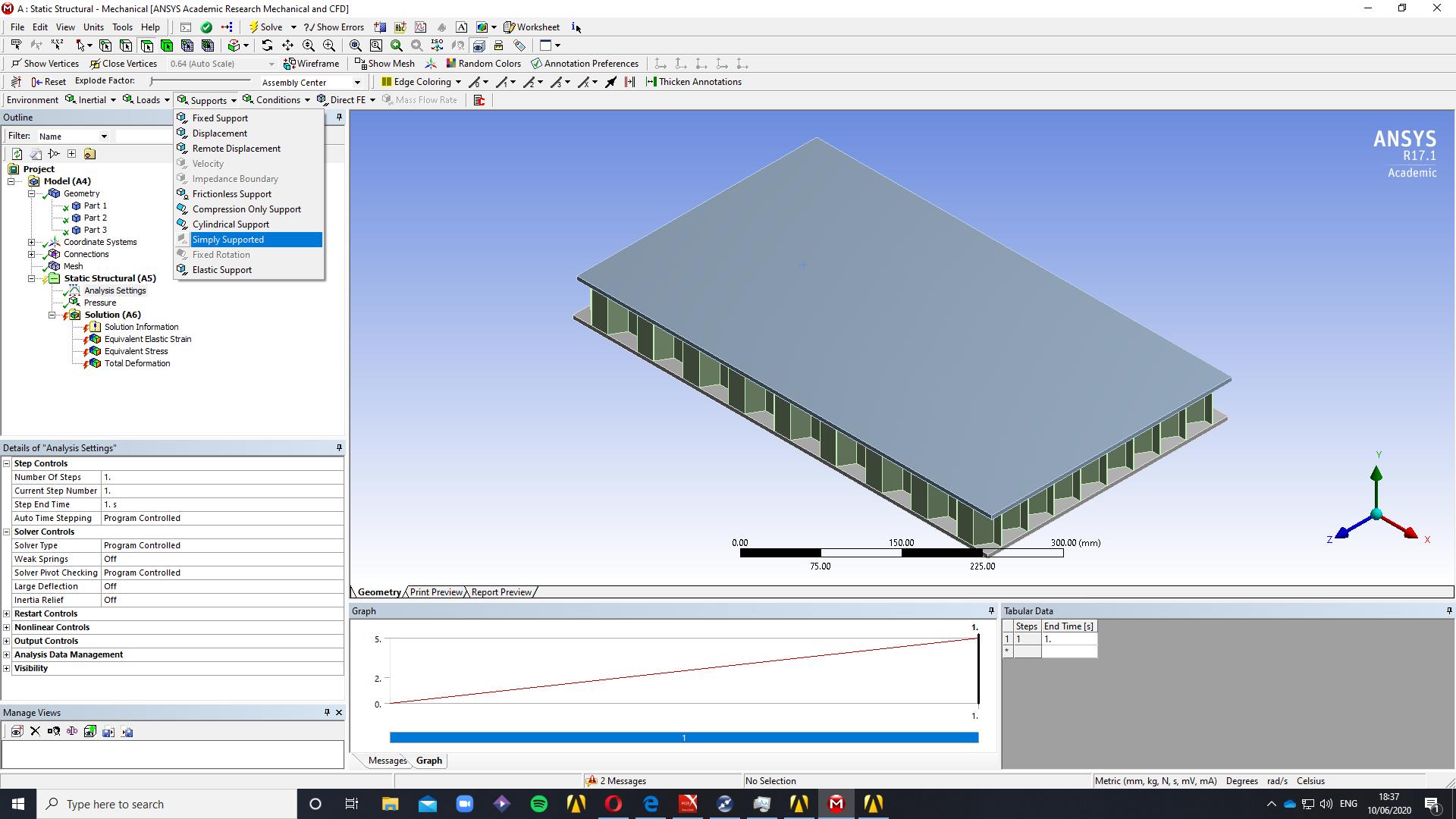Activate the Box Zoom magnifier icon
The image size is (1456, 819).
click(x=328, y=45)
